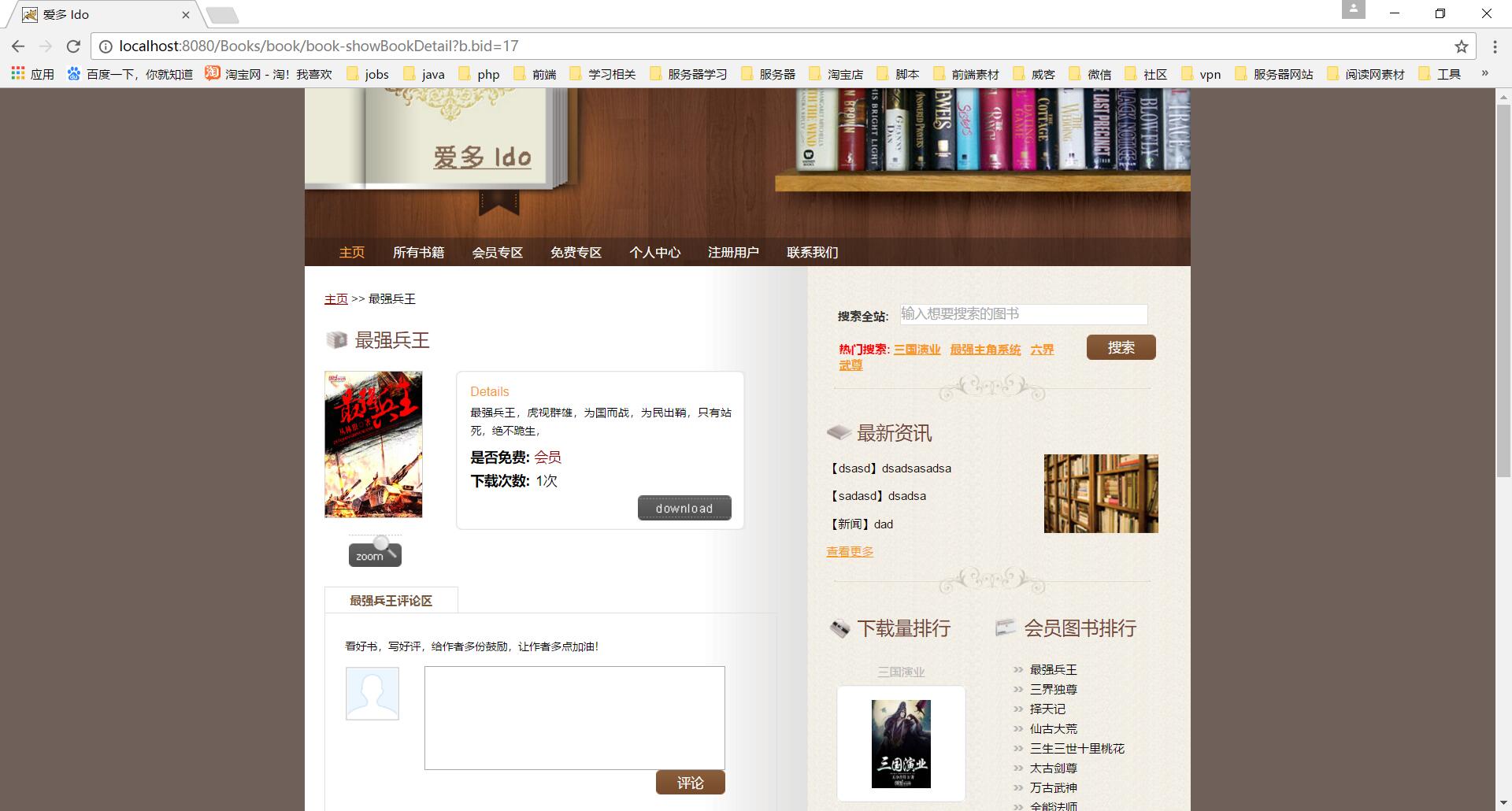Open 择天记 in member ranking

(1047, 709)
